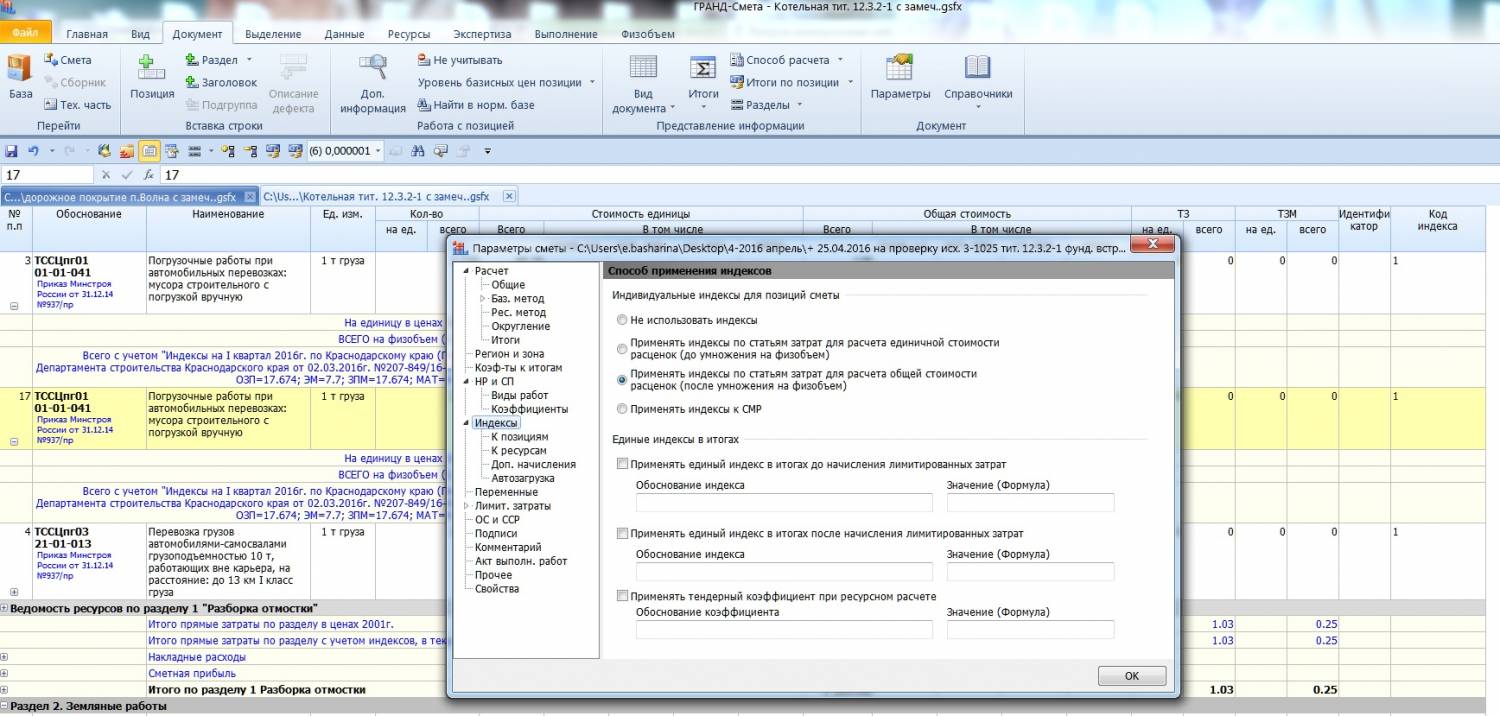
Task: Expand the Лимит. затраты tree node
Action: coord(465,507)
